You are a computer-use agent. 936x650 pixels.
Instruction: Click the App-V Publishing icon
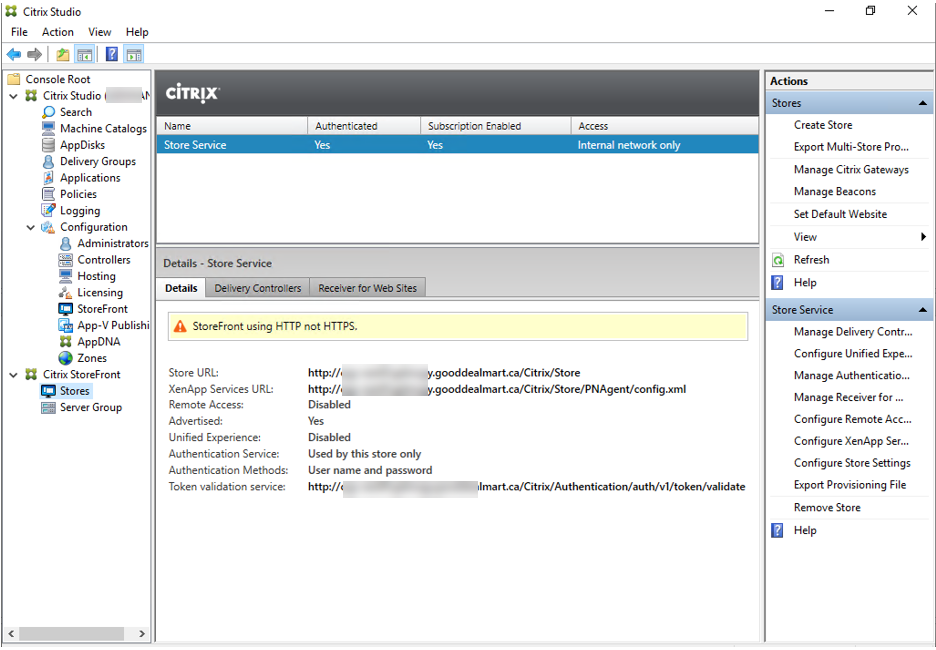click(66, 325)
